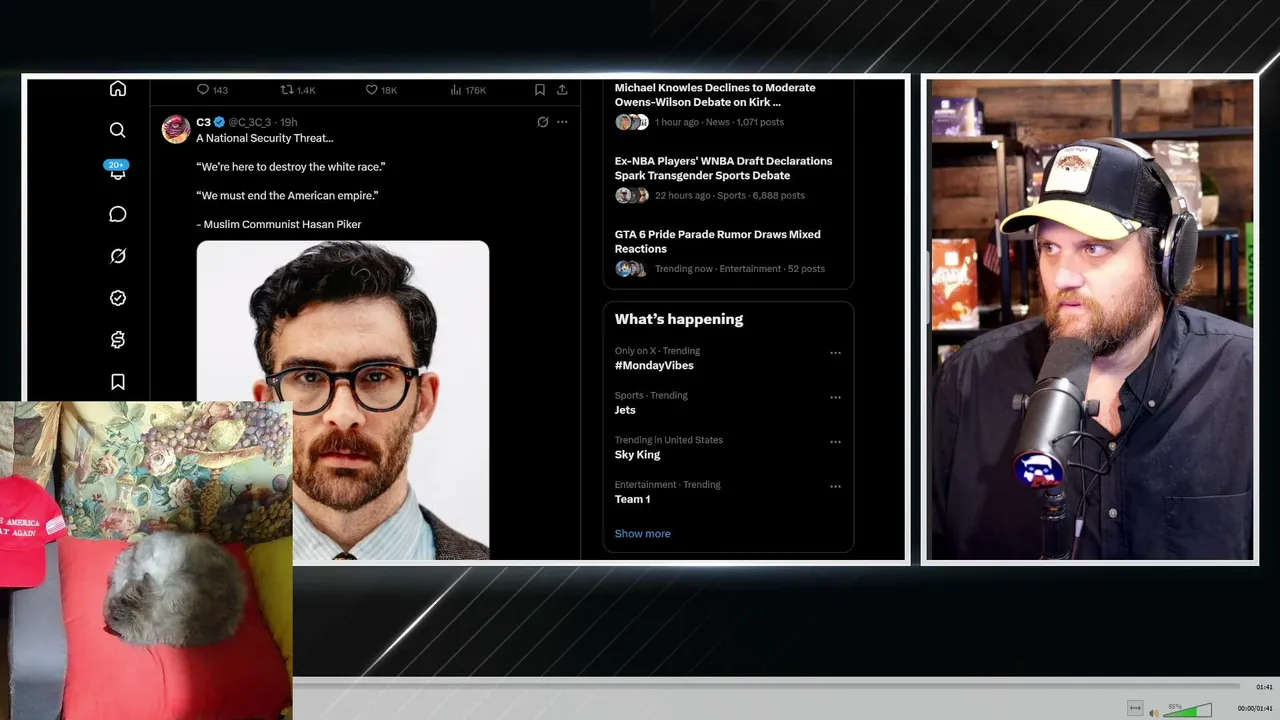Click the line "We must end the American empire."
Screen dimensions: 1280x720
point(287,196)
